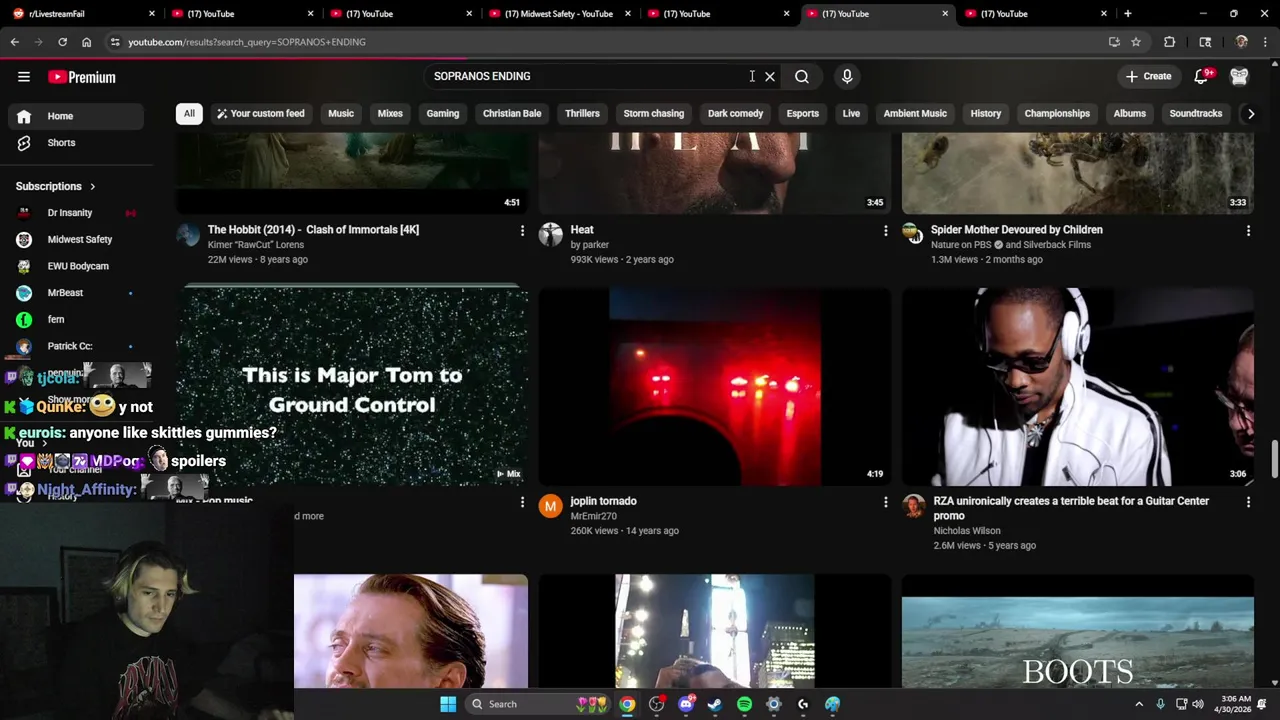
Task: Open options menu for joplin tornado video
Action: [x=885, y=502]
